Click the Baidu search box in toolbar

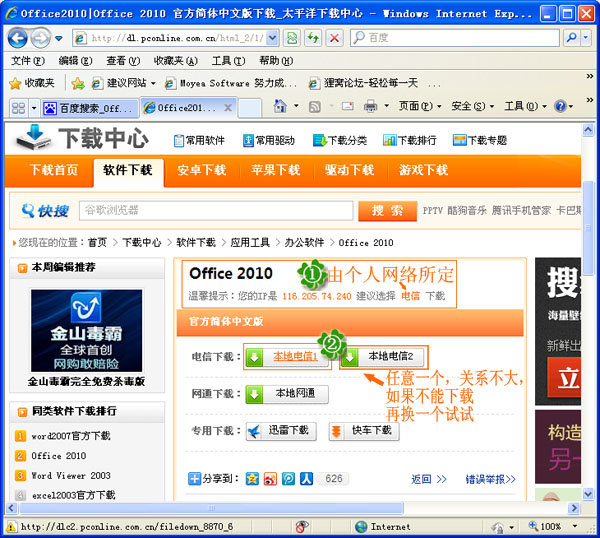pyautogui.click(x=455, y=38)
